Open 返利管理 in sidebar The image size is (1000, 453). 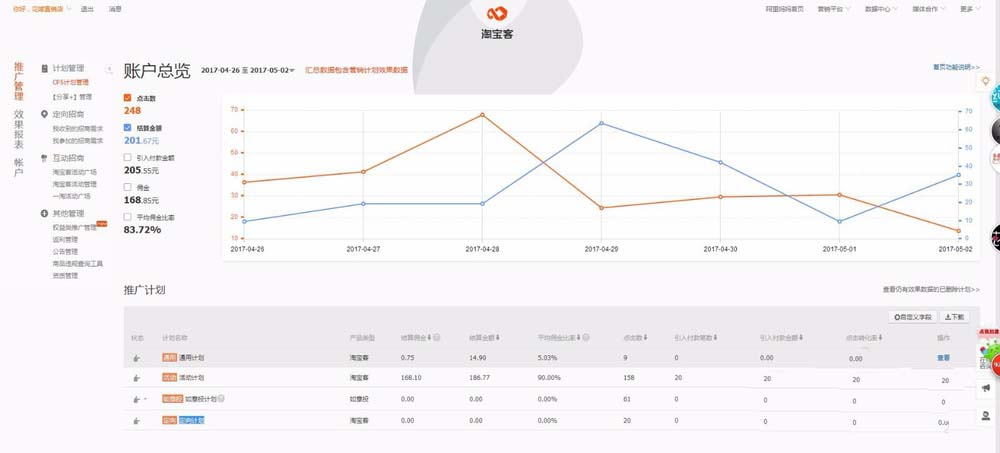pyautogui.click(x=65, y=240)
